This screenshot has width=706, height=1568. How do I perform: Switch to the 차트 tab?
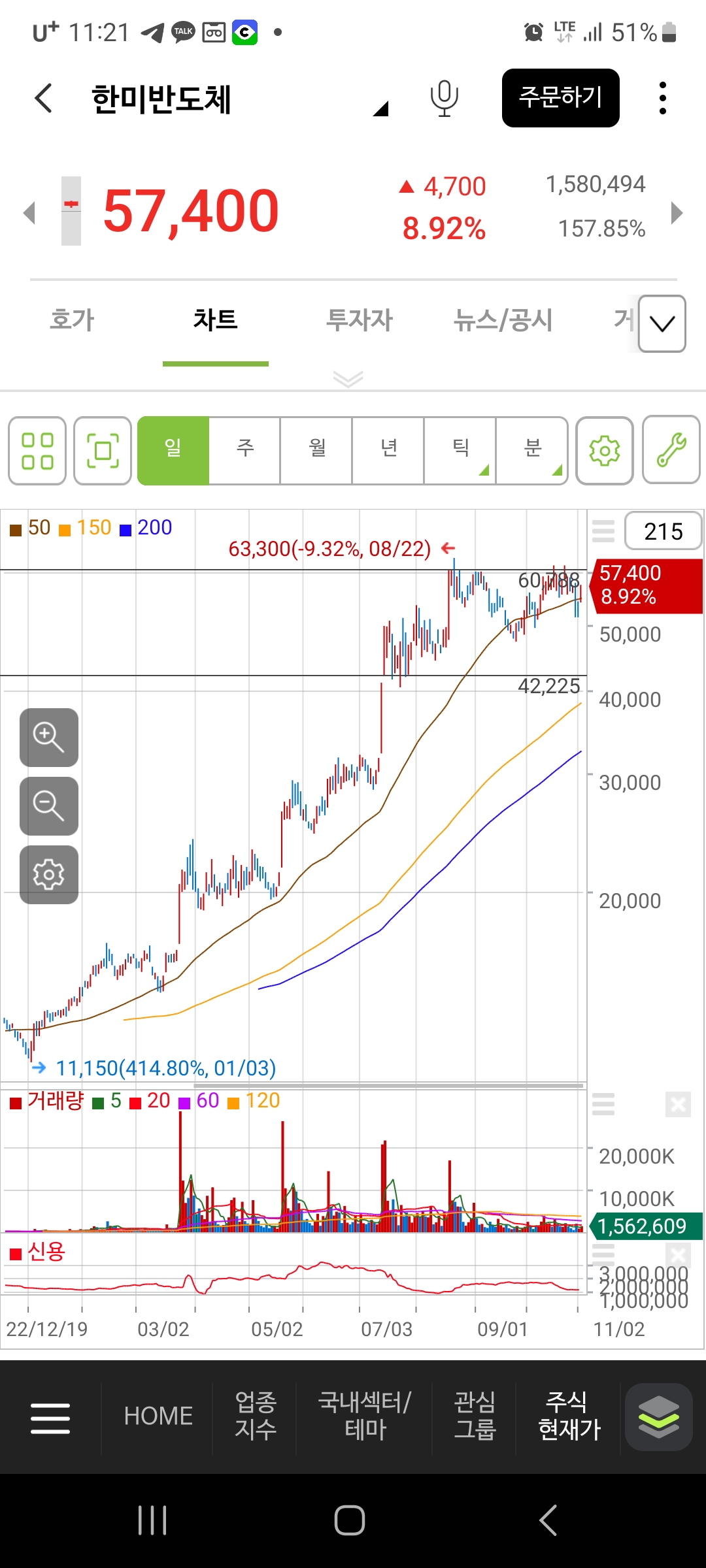(215, 320)
